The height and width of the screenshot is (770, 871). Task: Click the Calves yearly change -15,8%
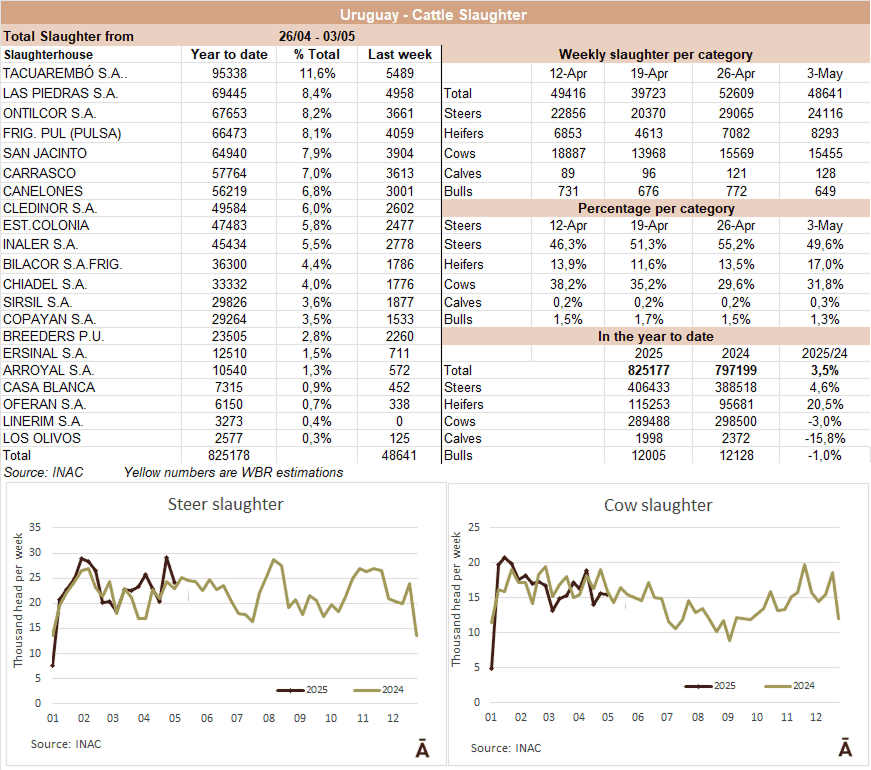point(824,438)
